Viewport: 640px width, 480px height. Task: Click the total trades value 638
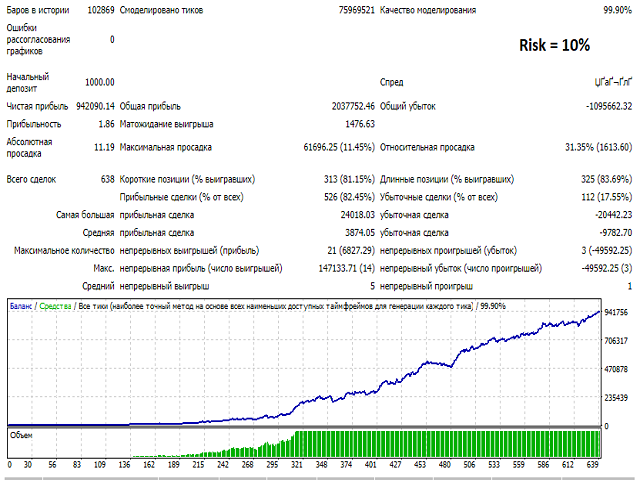104,179
